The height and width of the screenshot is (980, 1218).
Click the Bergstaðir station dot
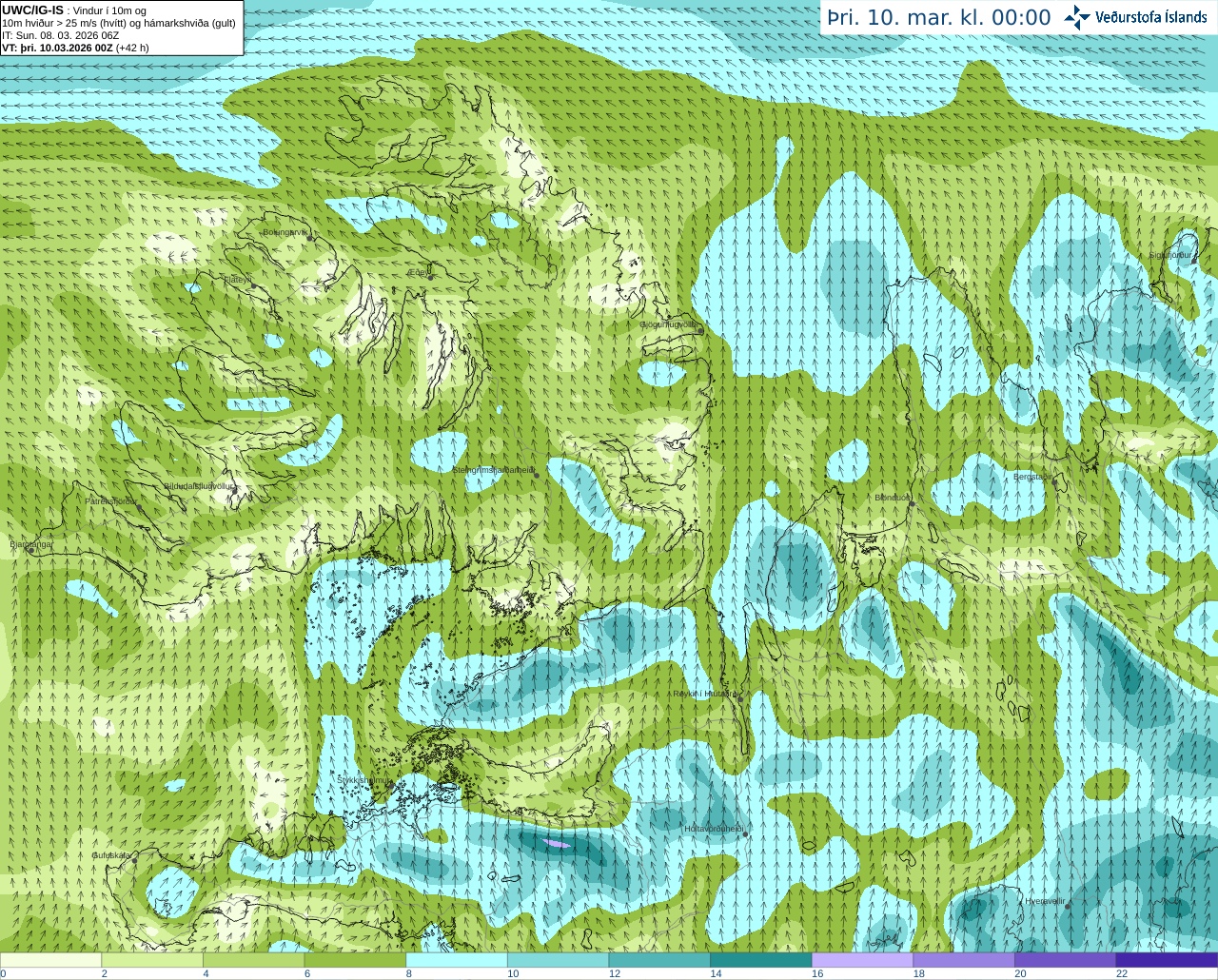[x=1053, y=482]
